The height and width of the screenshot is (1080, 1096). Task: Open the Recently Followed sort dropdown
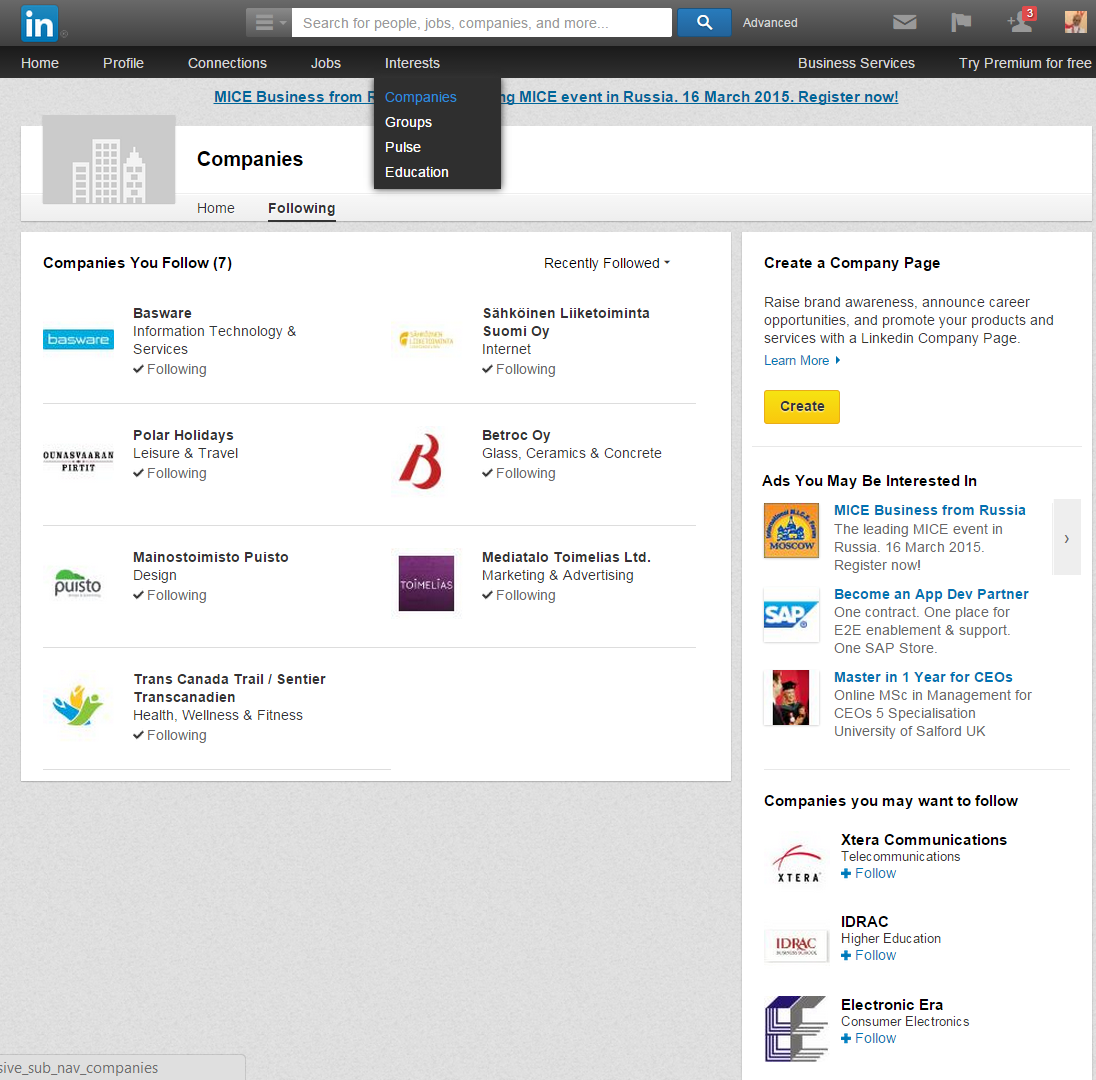pos(607,263)
